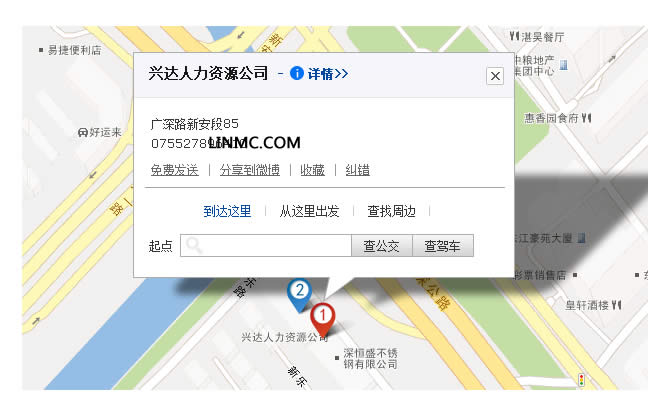Click the 深恒盛不锈钢有限公司 map label
The height and width of the screenshot is (416, 670).
click(x=370, y=359)
